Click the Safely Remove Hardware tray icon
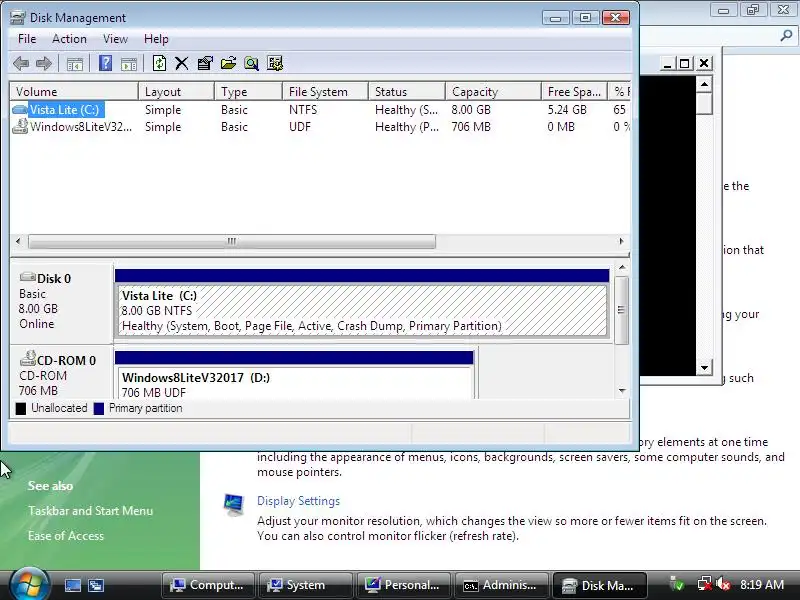Screen dimensions: 800x600 (x=677, y=584)
